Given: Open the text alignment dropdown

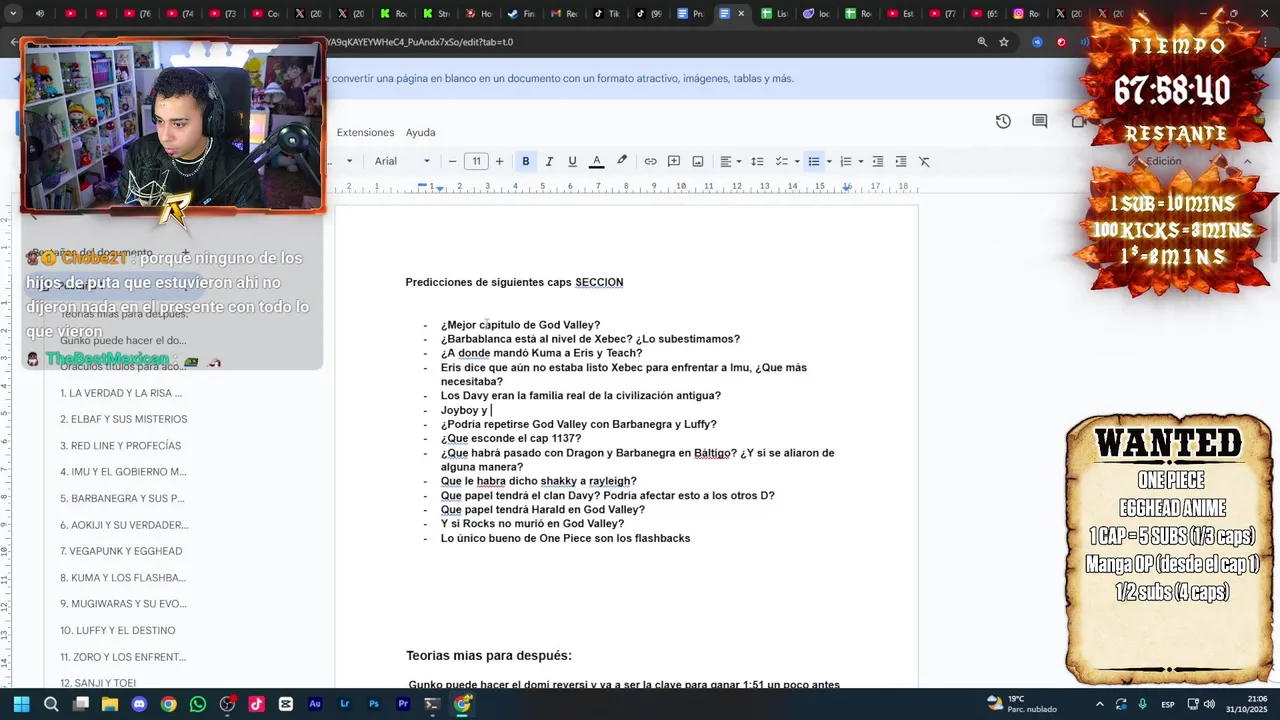Looking at the screenshot, I should coord(731,161).
